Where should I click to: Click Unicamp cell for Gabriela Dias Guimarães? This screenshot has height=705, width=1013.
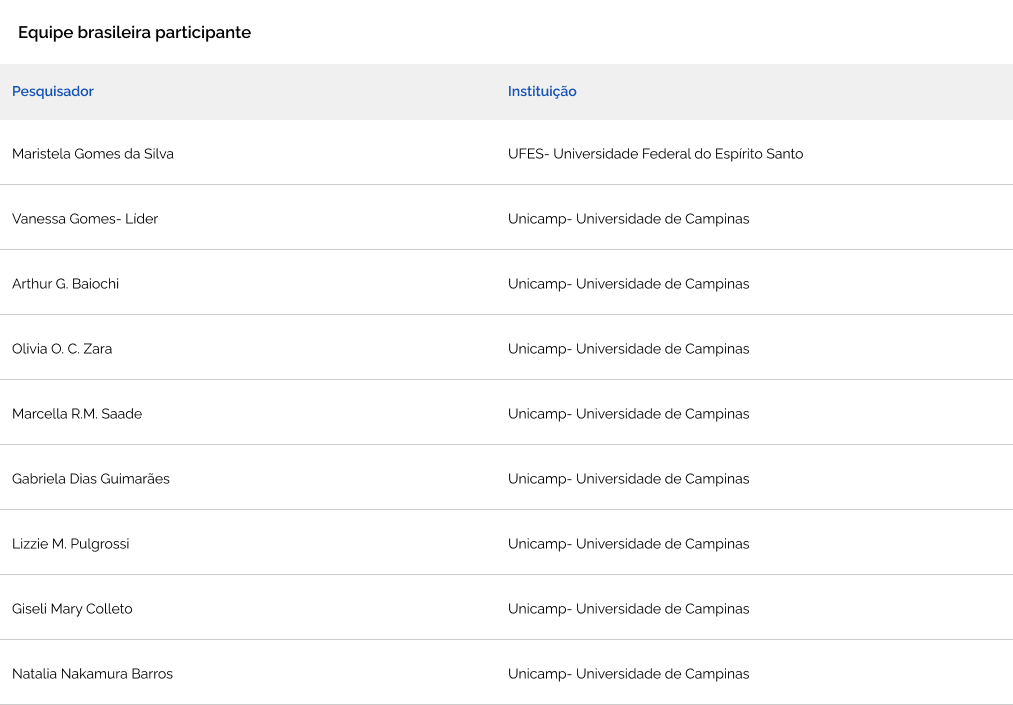[x=628, y=479]
